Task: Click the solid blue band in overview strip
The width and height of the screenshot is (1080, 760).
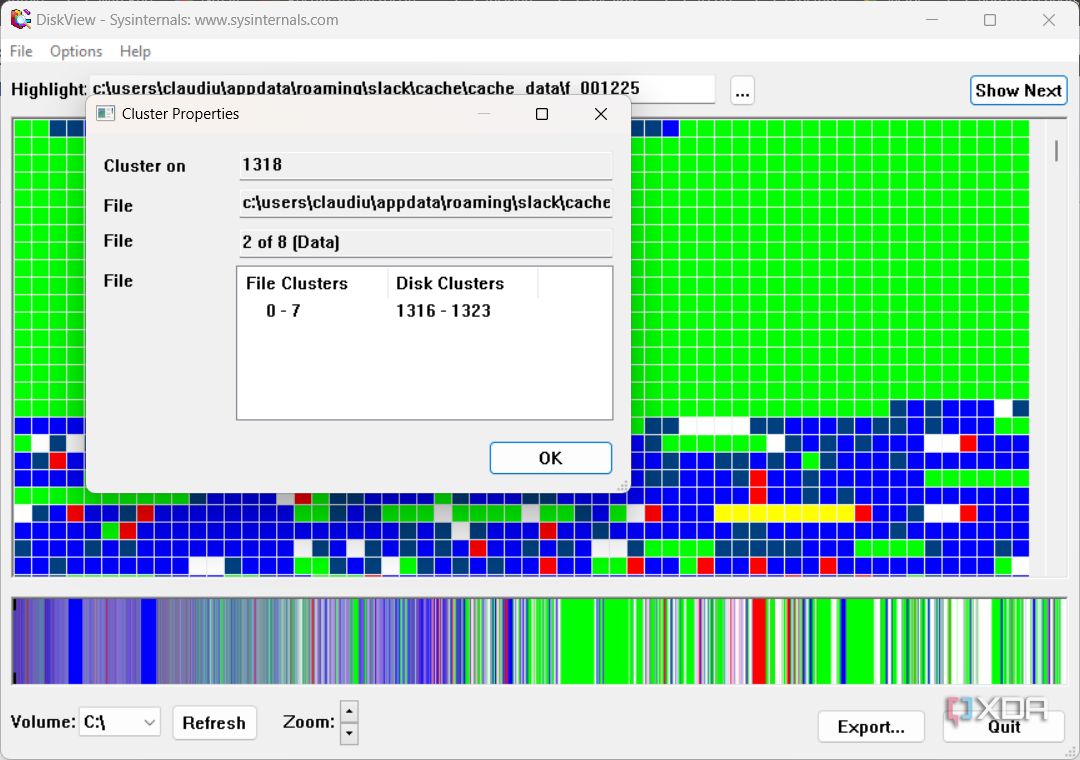Action: click(149, 641)
